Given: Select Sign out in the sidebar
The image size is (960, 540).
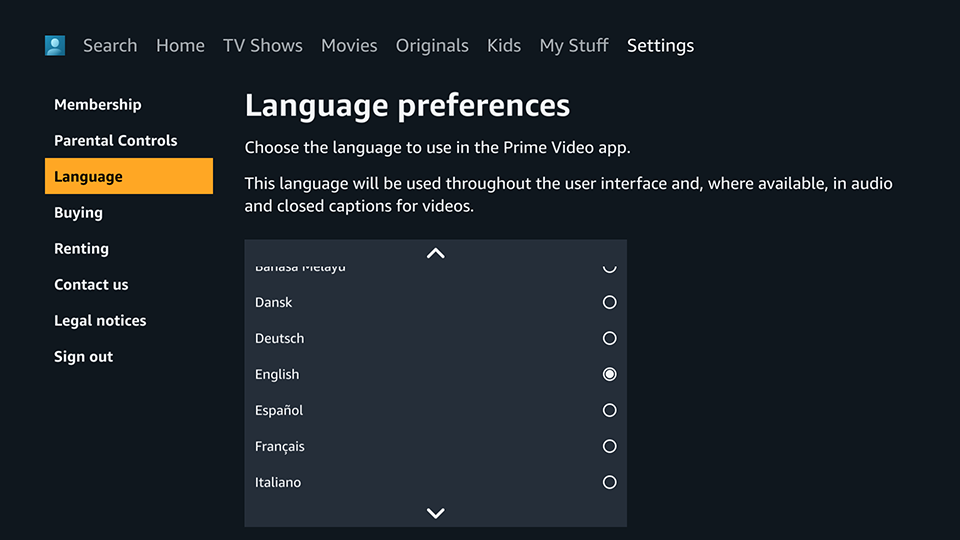Looking at the screenshot, I should coord(84,357).
